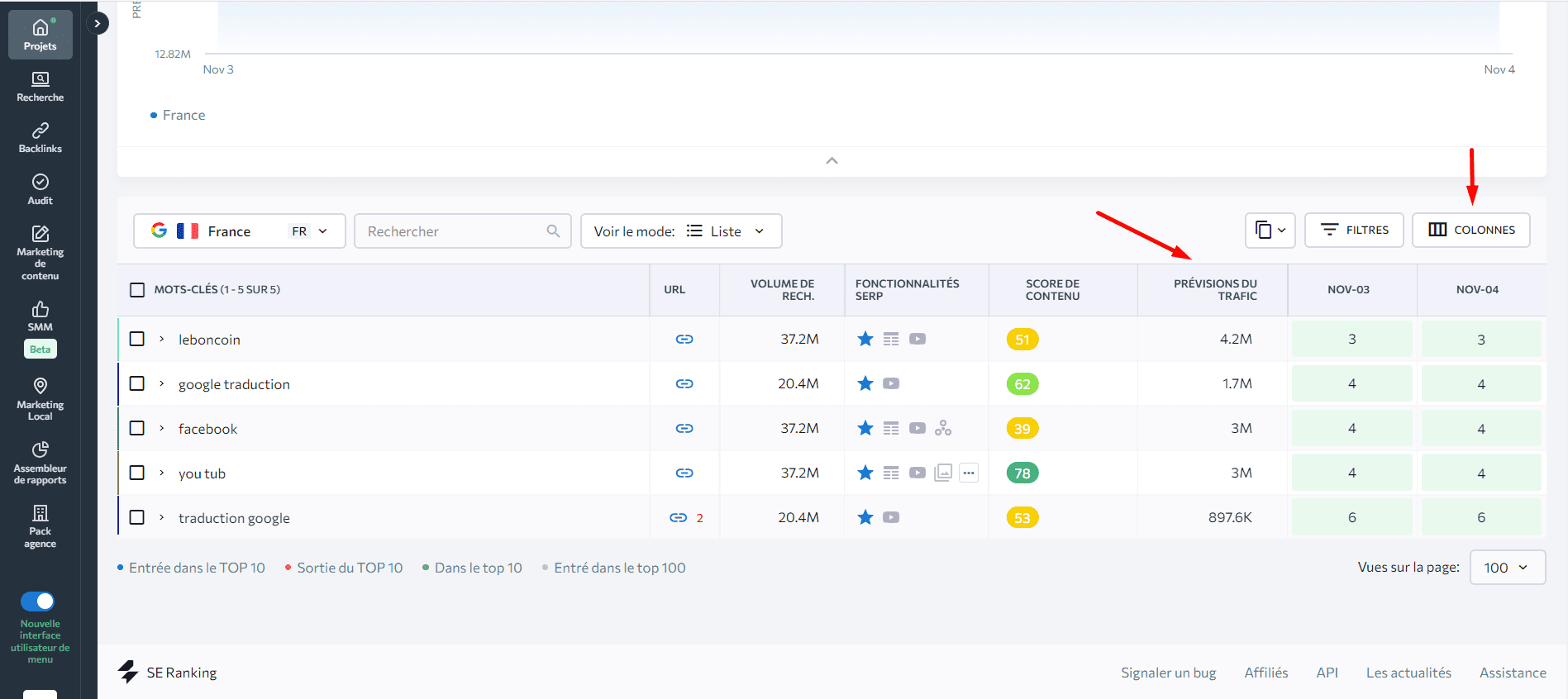Check the facebook keyword checkbox
Viewport: 1568px width, 699px height.
137,428
